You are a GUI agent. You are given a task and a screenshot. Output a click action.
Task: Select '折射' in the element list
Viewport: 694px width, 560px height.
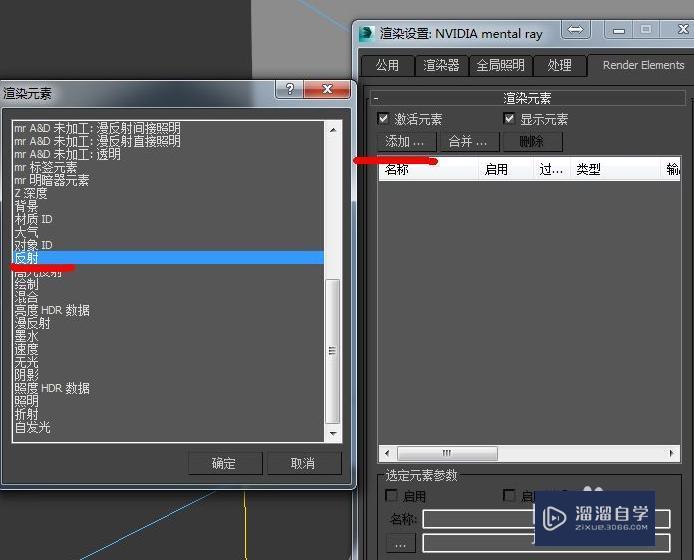(x=168, y=414)
